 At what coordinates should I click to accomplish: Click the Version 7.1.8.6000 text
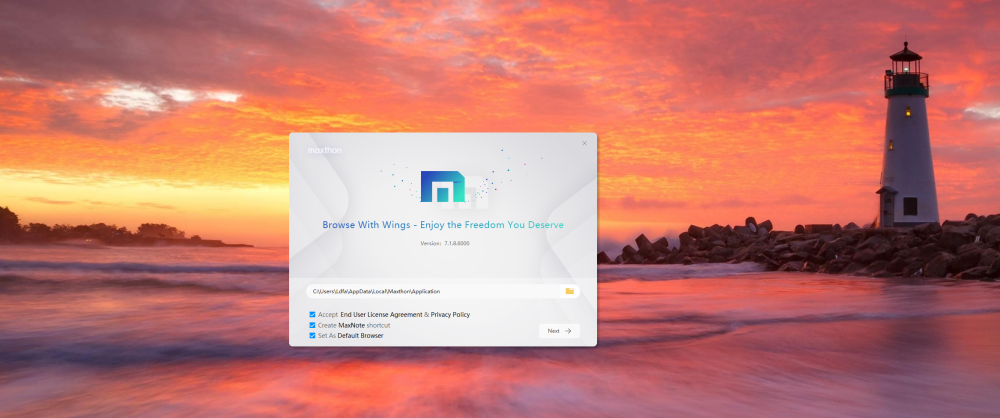(443, 243)
